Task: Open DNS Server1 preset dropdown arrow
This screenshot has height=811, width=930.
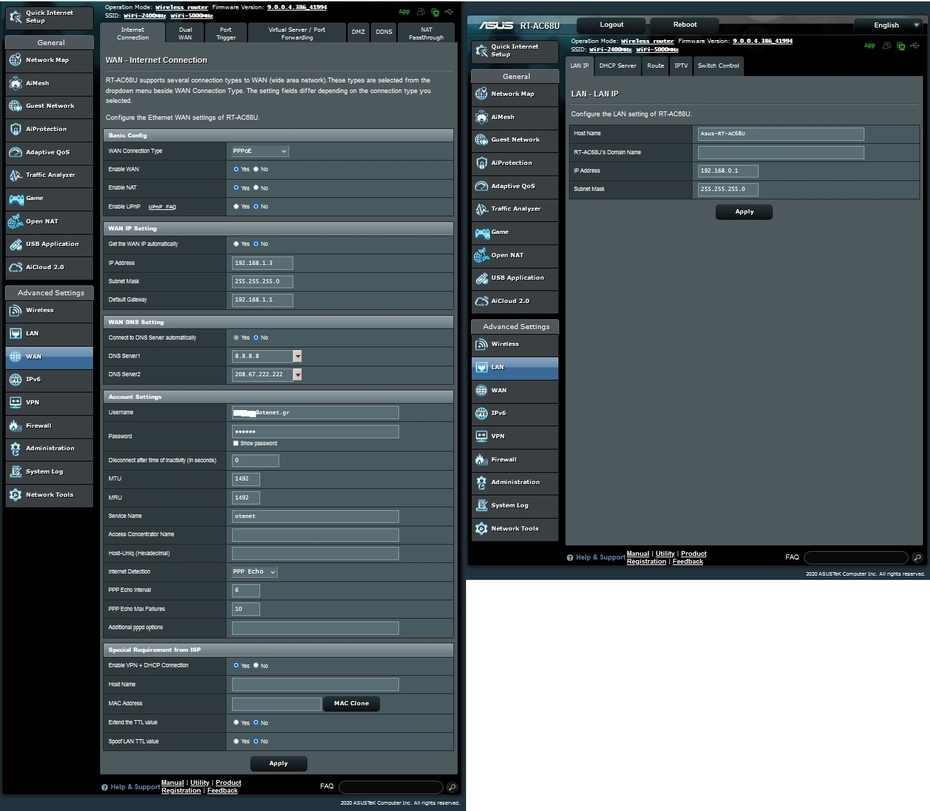Action: pyautogui.click(x=297, y=356)
